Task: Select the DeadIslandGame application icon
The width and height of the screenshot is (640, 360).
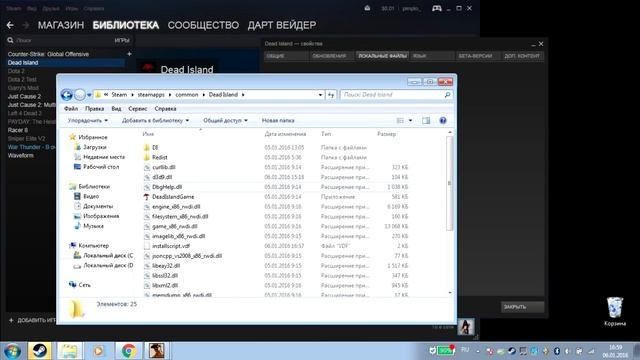Action: pyautogui.click(x=147, y=197)
